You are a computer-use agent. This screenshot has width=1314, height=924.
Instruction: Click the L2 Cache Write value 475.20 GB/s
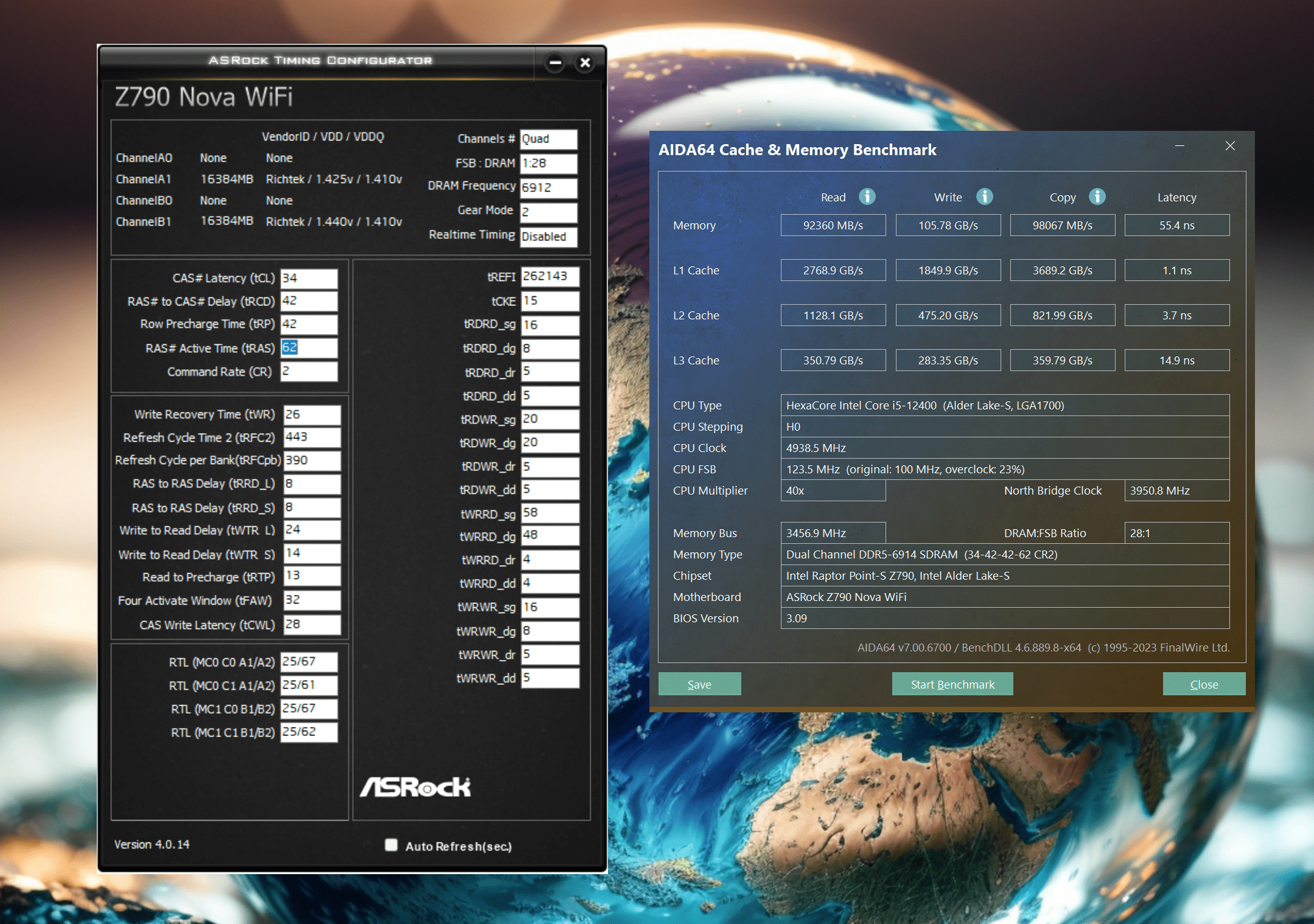coord(948,315)
